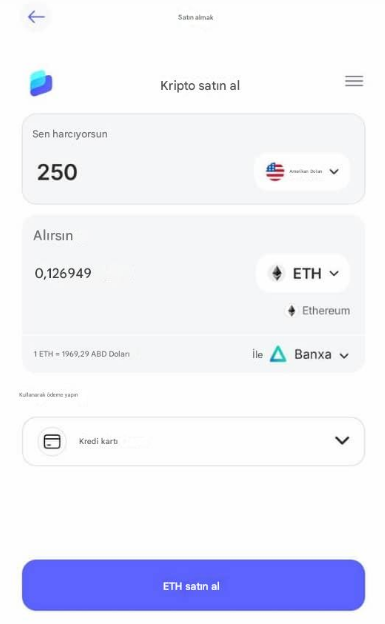Open the ETH coin selector chevron
This screenshot has width=385, height=624.
[x=334, y=273]
